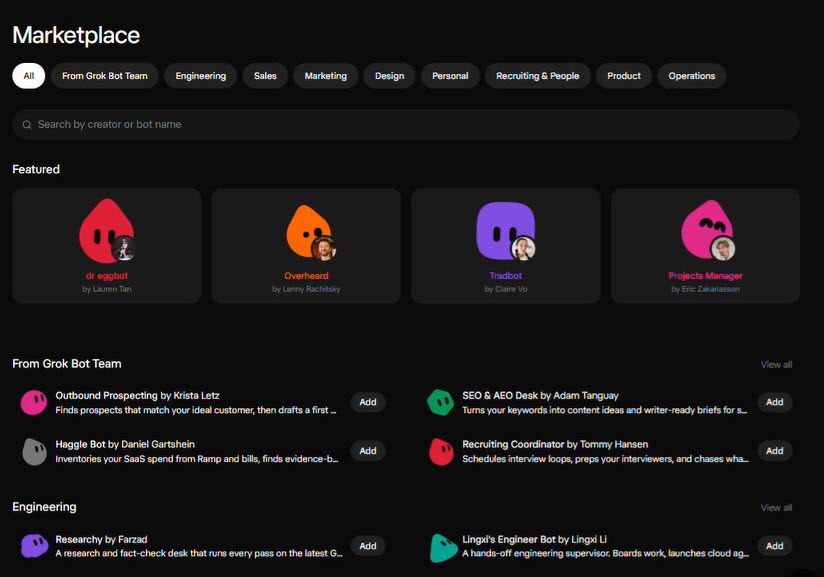Open the Marketing category
This screenshot has height=577, width=824.
(326, 76)
